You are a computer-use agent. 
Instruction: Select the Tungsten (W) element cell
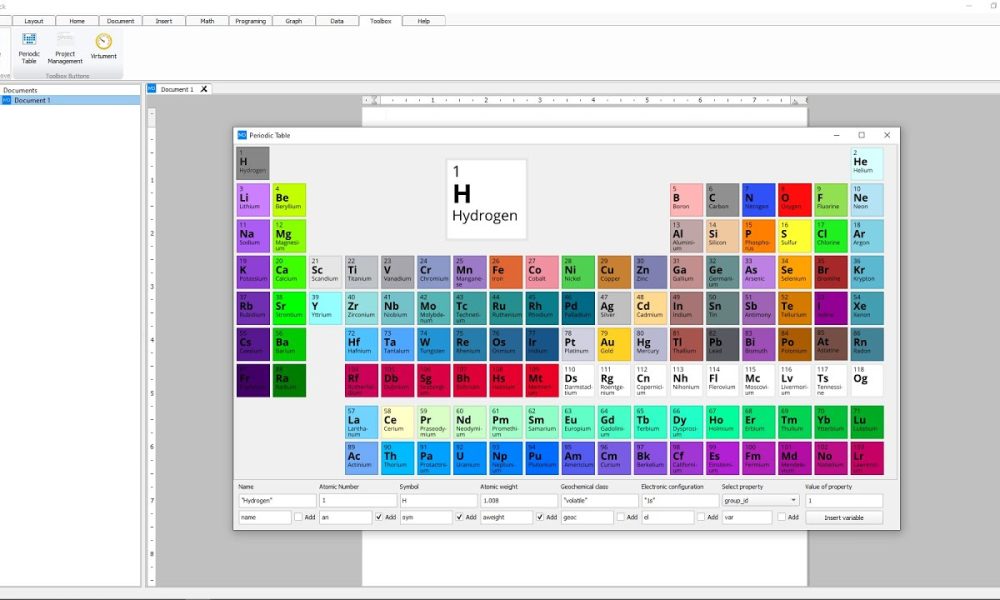434,344
